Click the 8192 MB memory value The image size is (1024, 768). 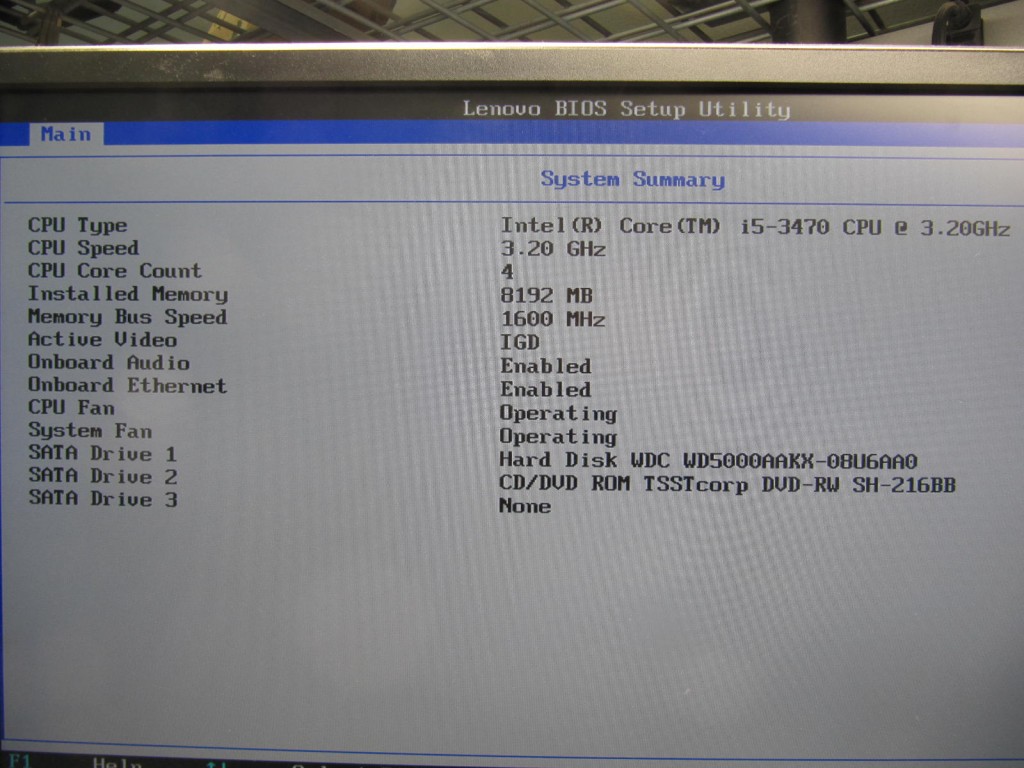pos(547,295)
